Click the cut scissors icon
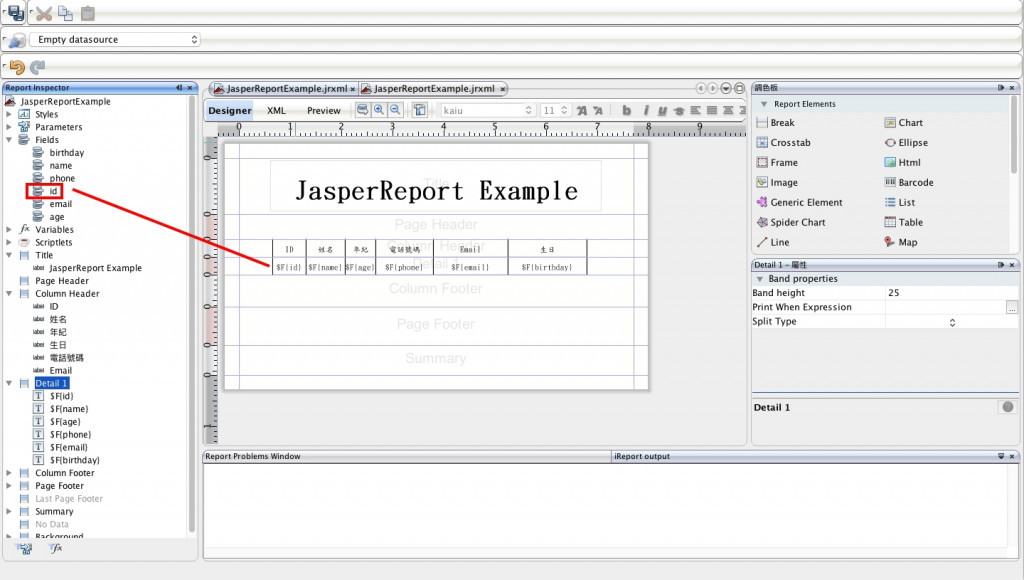 tap(44, 13)
